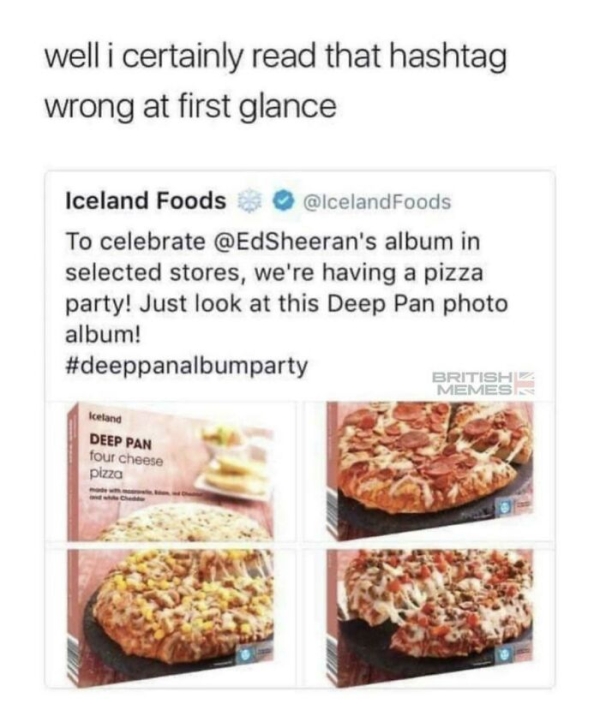Image resolution: width=600 pixels, height=722 pixels.
Task: Click the @IcelandFoods handle
Action: pyautogui.click(x=369, y=202)
